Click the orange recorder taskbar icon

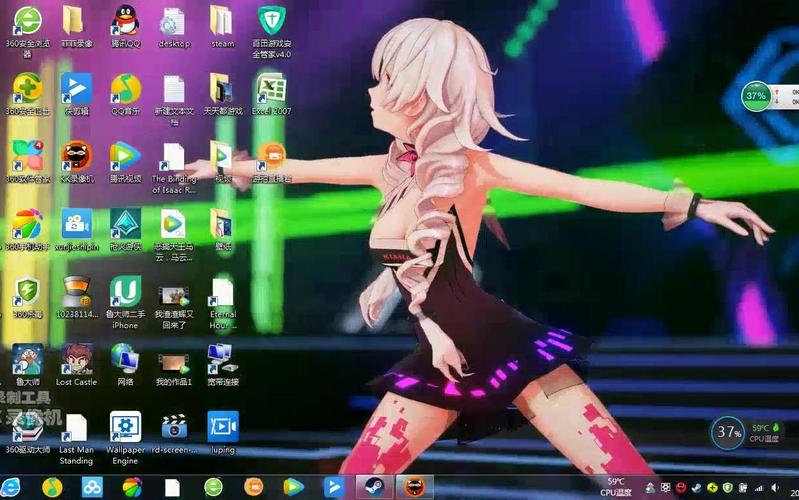coord(253,487)
